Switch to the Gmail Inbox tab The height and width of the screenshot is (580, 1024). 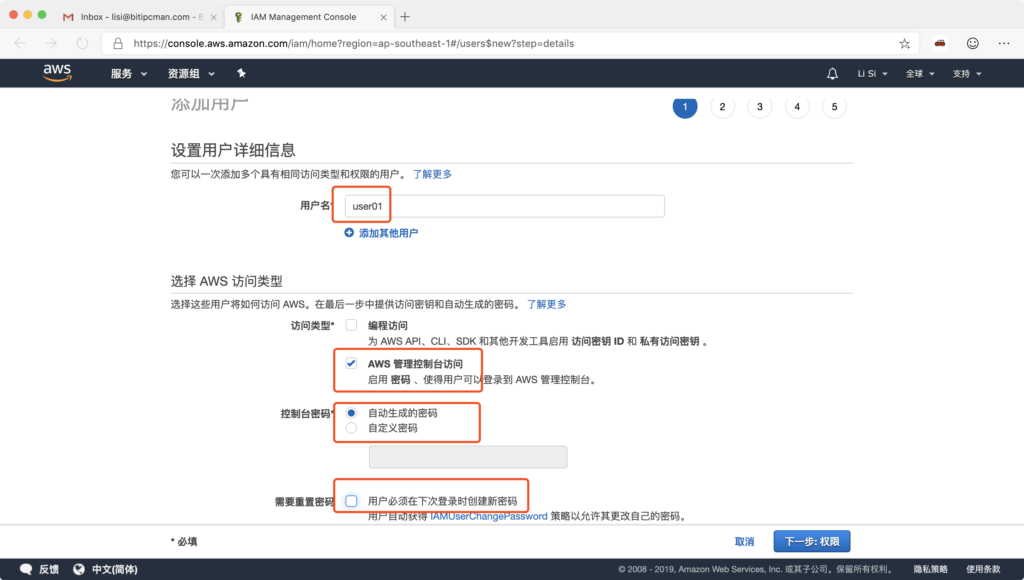pyautogui.click(x=139, y=17)
